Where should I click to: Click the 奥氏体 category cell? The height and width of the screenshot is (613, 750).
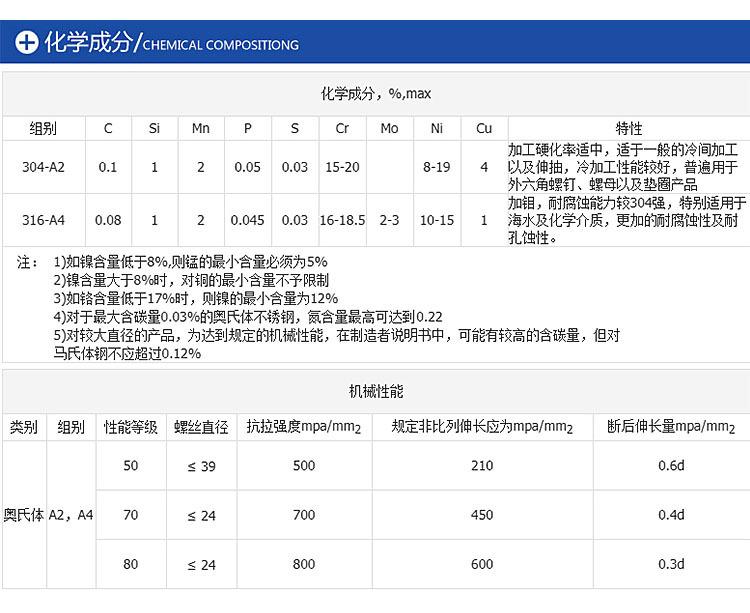[24, 515]
